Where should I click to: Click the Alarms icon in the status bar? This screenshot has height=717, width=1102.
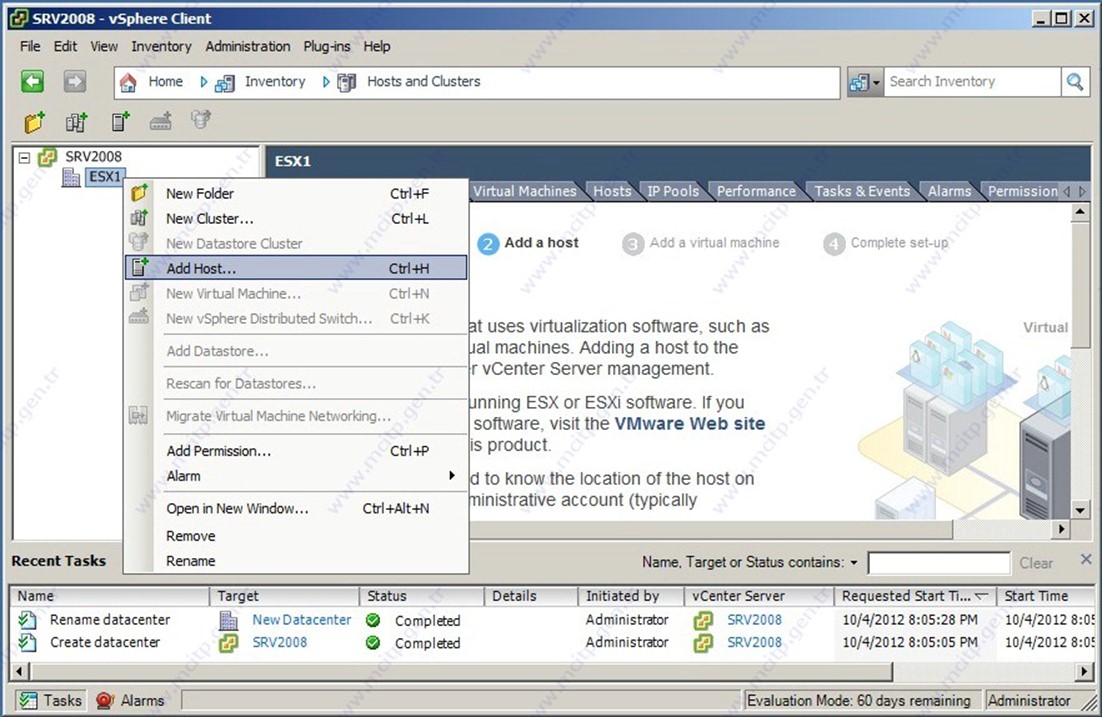[105, 700]
